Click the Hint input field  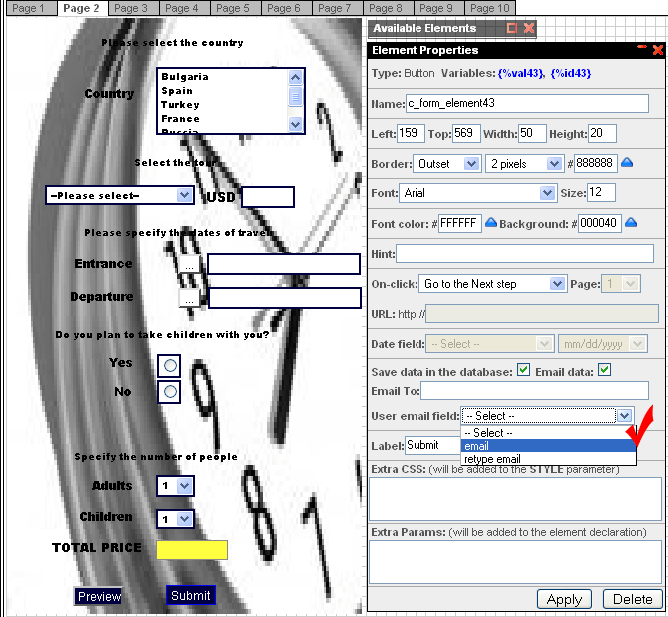(525, 254)
